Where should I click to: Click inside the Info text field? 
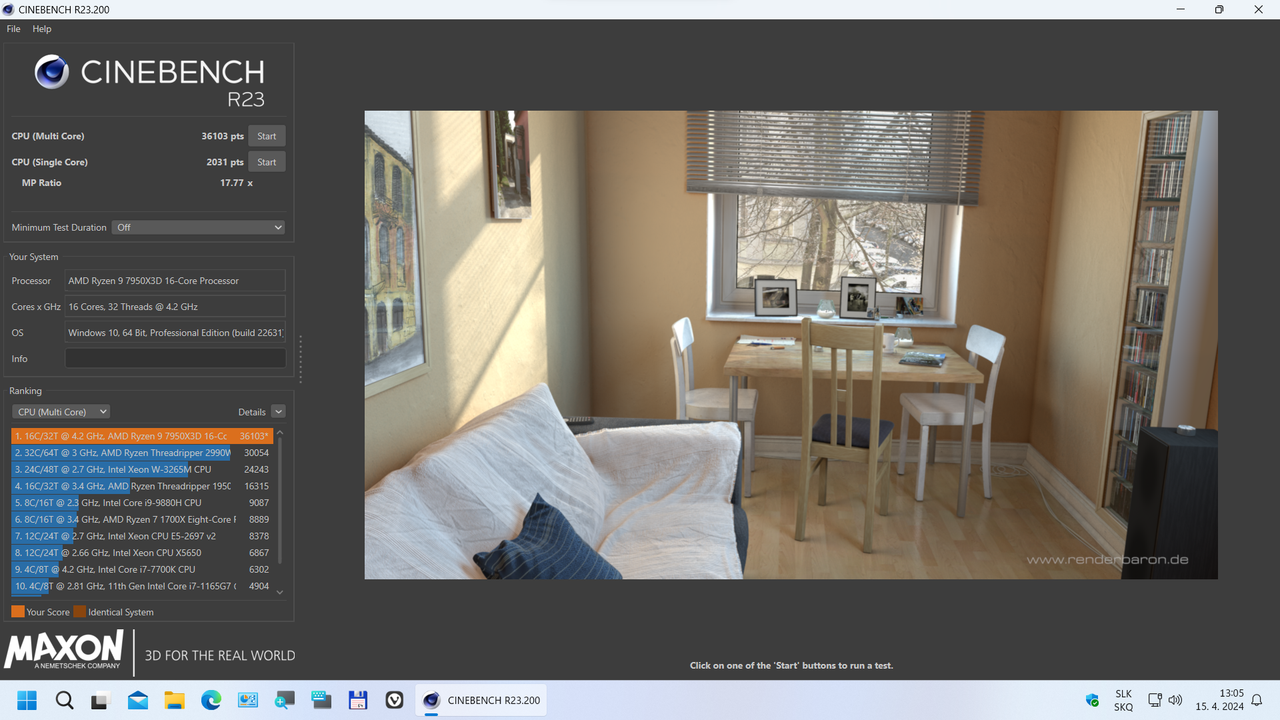[x=175, y=358]
